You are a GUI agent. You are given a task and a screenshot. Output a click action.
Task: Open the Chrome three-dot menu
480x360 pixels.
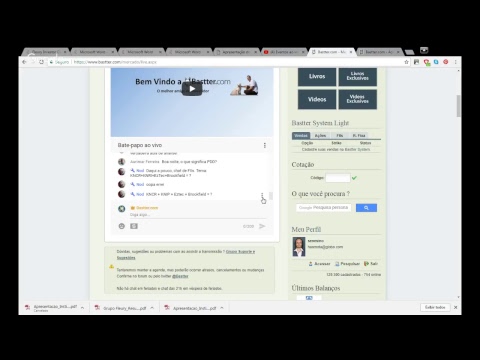455,62
